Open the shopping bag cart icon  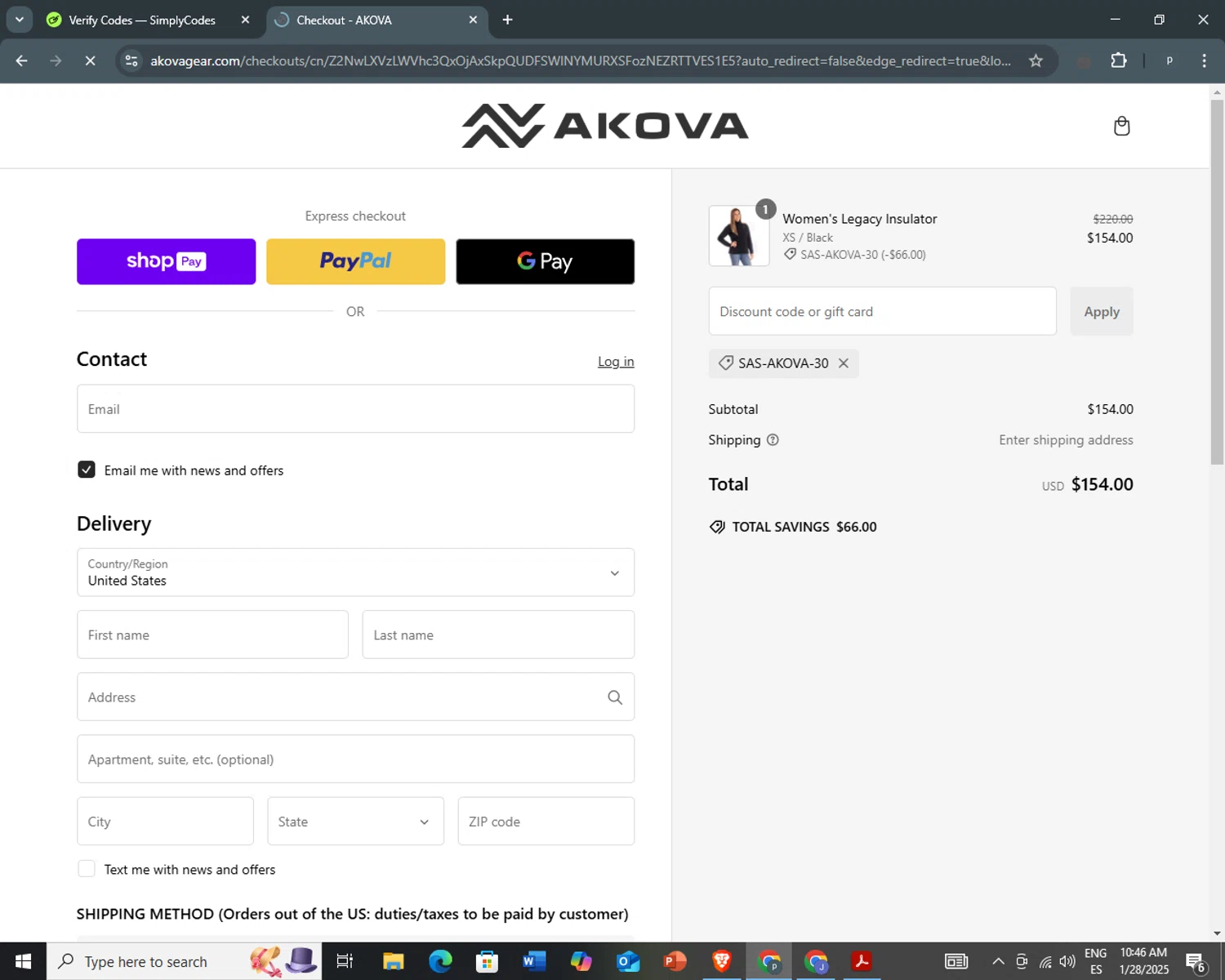click(1121, 126)
